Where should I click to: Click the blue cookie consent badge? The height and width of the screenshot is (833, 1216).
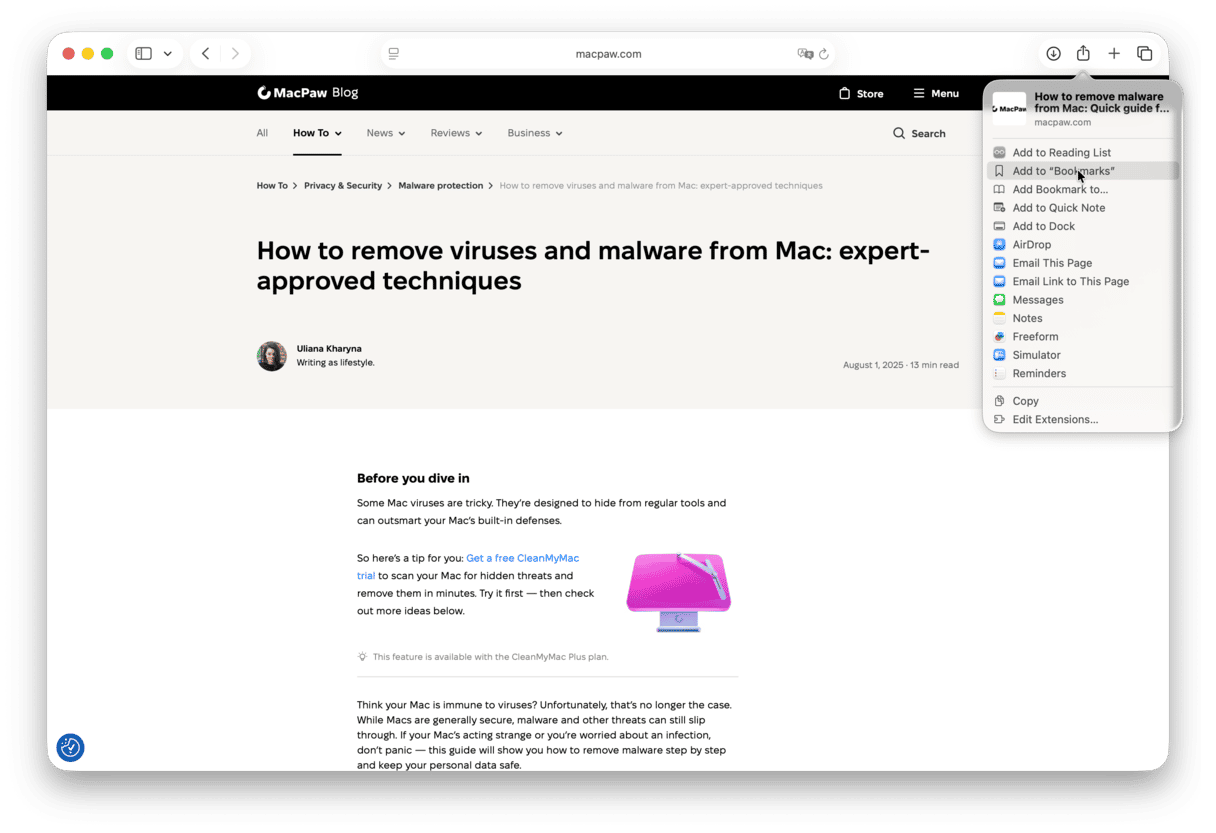click(70, 747)
